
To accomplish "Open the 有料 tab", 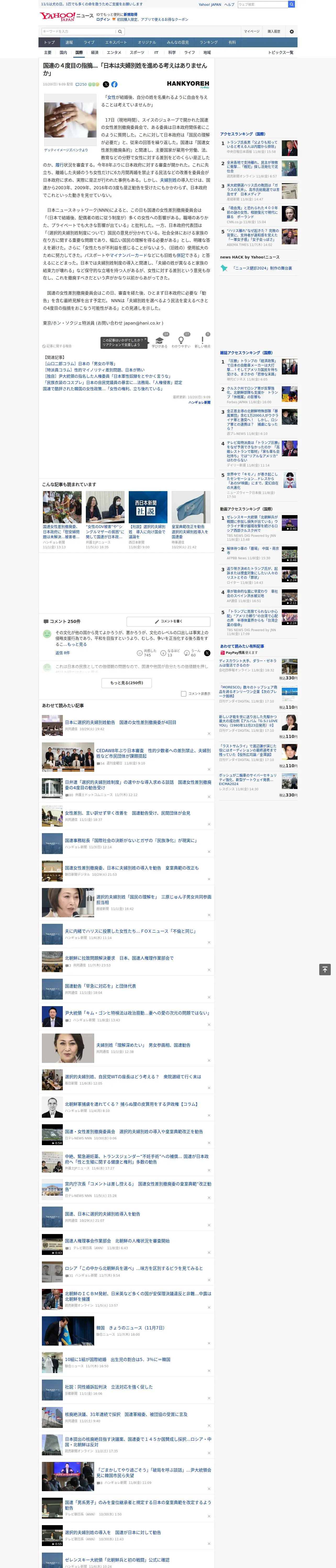I will click(x=232, y=43).
